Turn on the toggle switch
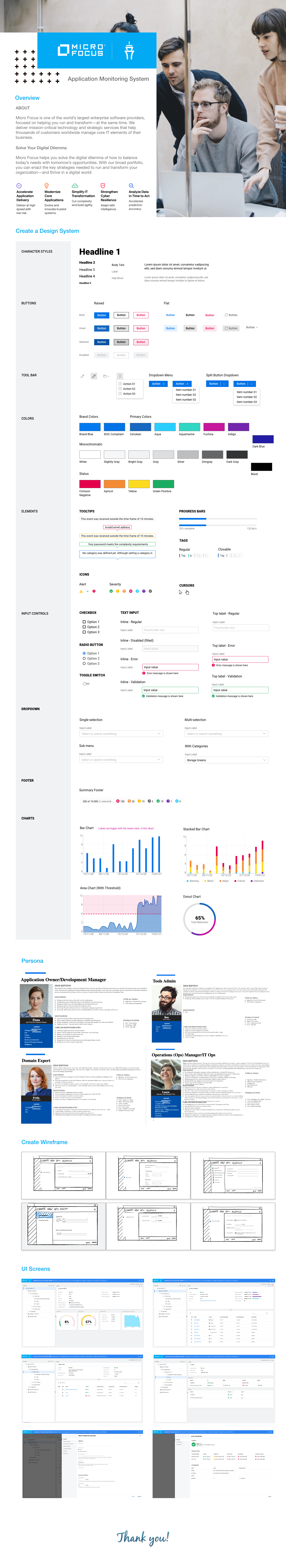The image size is (286, 1568). pyautogui.click(x=85, y=684)
